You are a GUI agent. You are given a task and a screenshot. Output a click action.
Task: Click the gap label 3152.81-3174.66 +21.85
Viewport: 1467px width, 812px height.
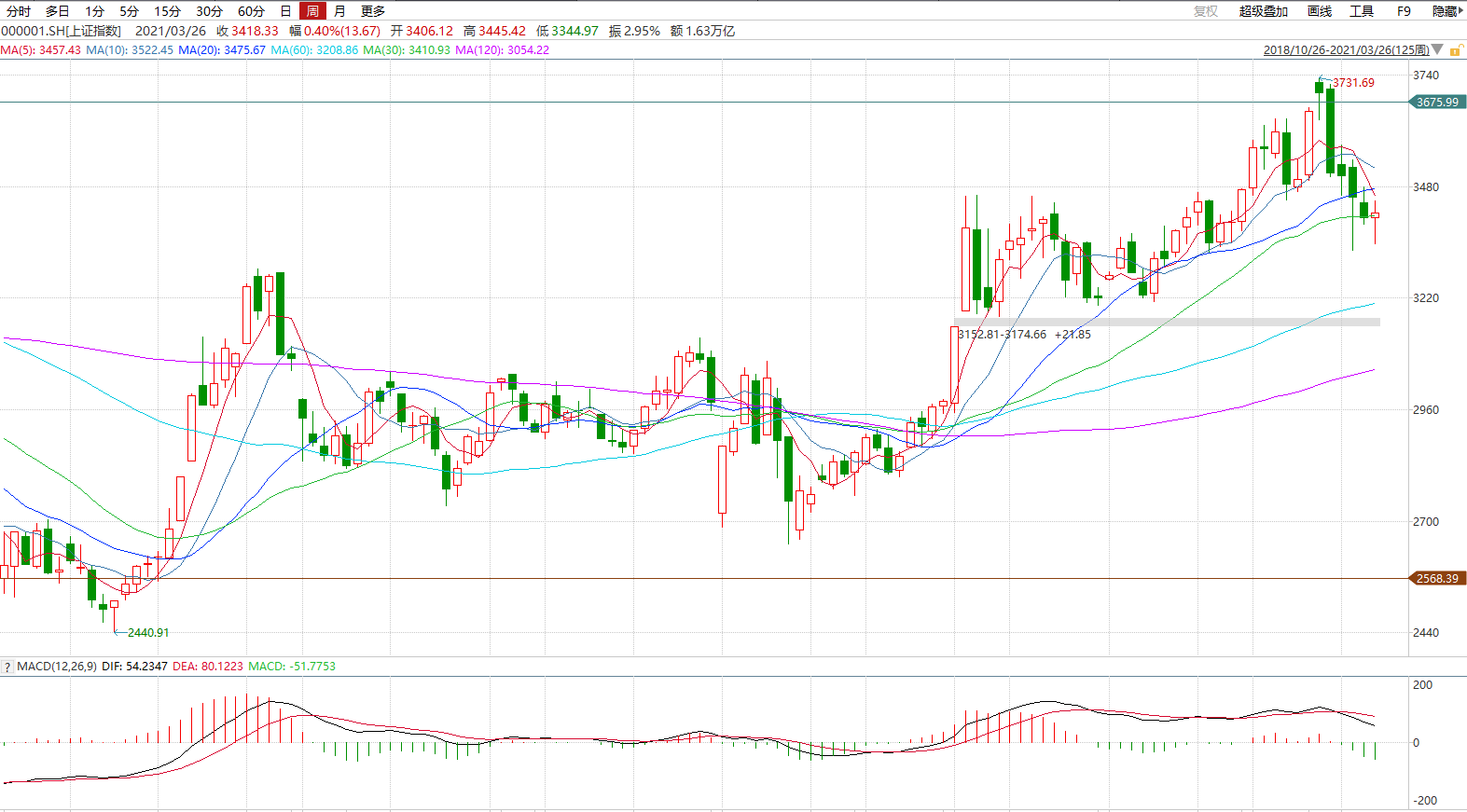point(1024,335)
